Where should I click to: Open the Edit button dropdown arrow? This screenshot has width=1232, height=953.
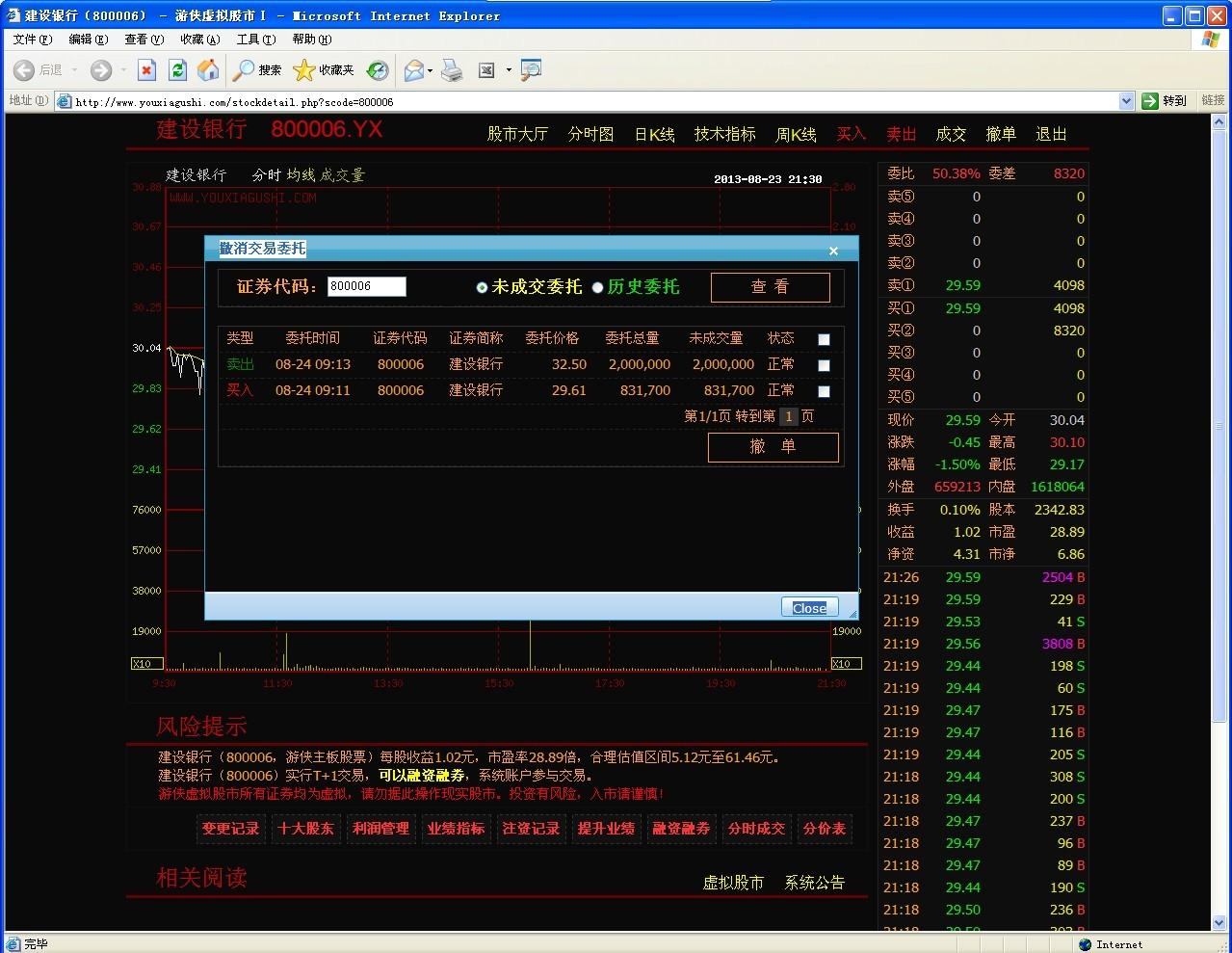click(509, 70)
